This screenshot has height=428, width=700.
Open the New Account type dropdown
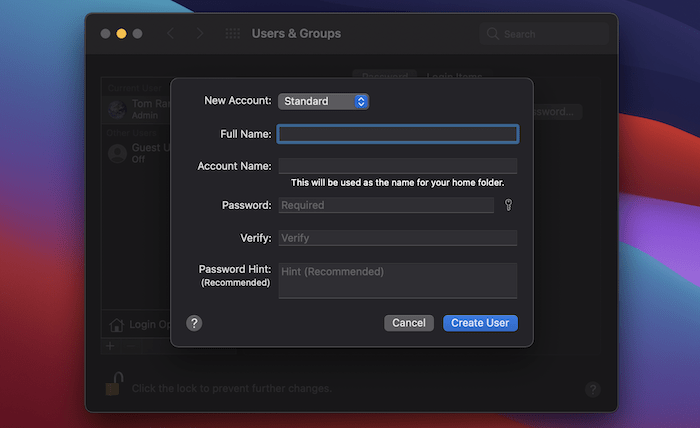click(x=323, y=101)
